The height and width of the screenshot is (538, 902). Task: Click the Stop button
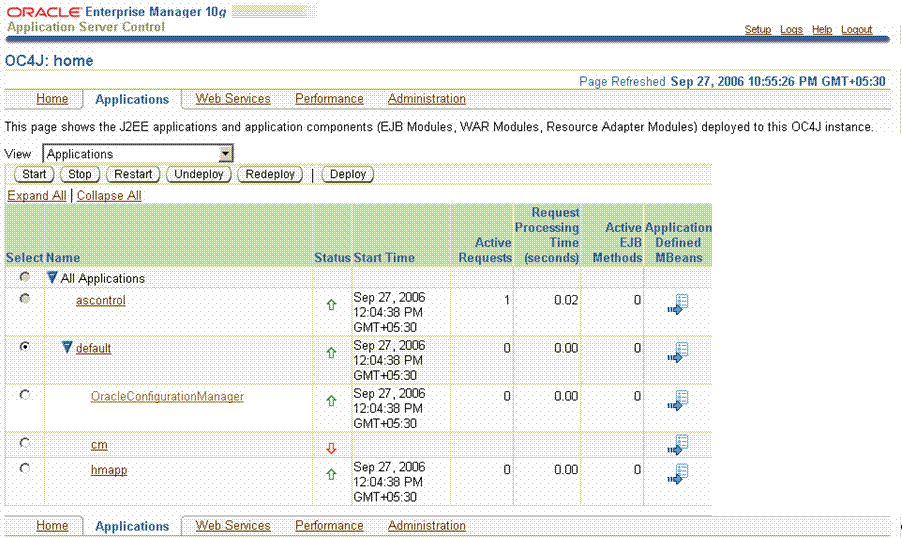79,174
